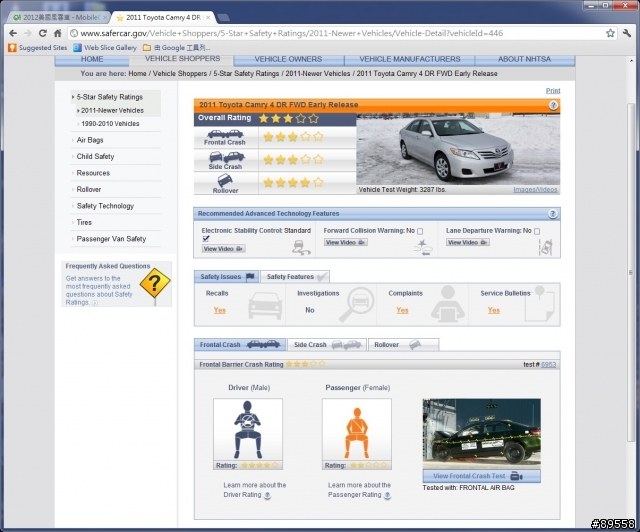Open the ABOUT NHTSA navigation tab
640x532 pixels.
[x=524, y=60]
